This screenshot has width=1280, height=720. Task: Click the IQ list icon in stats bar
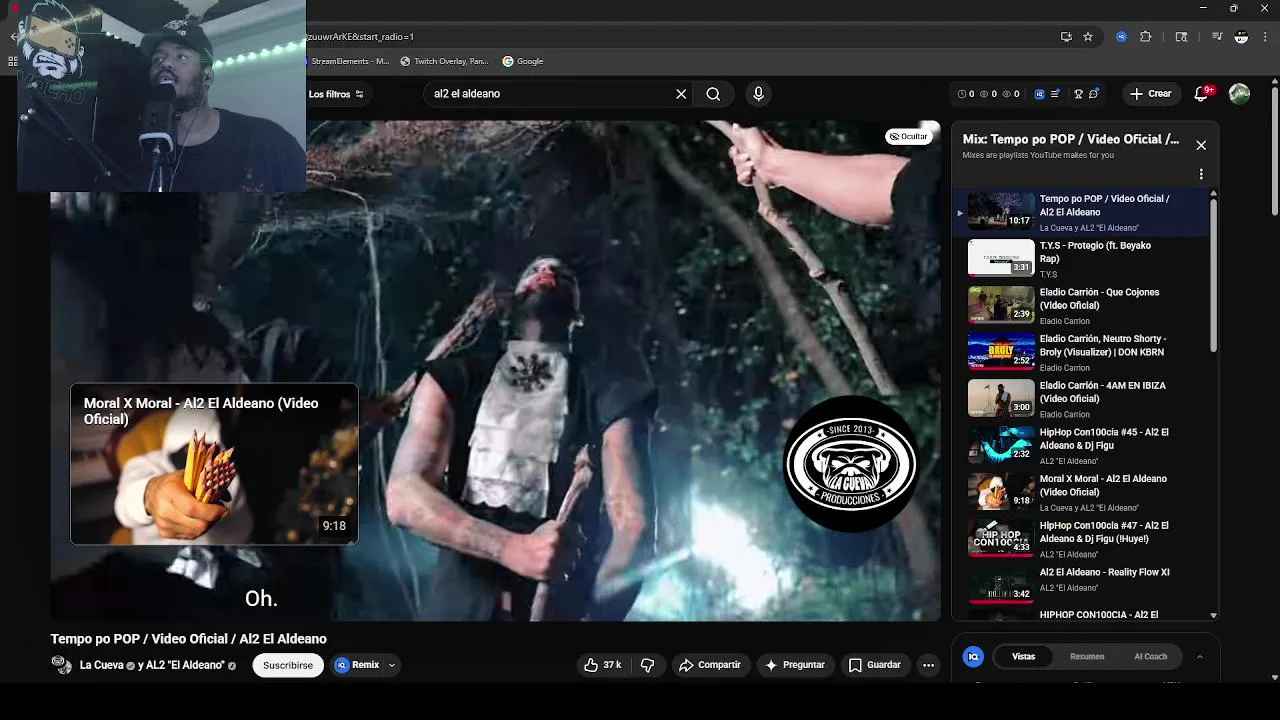coord(1055,94)
